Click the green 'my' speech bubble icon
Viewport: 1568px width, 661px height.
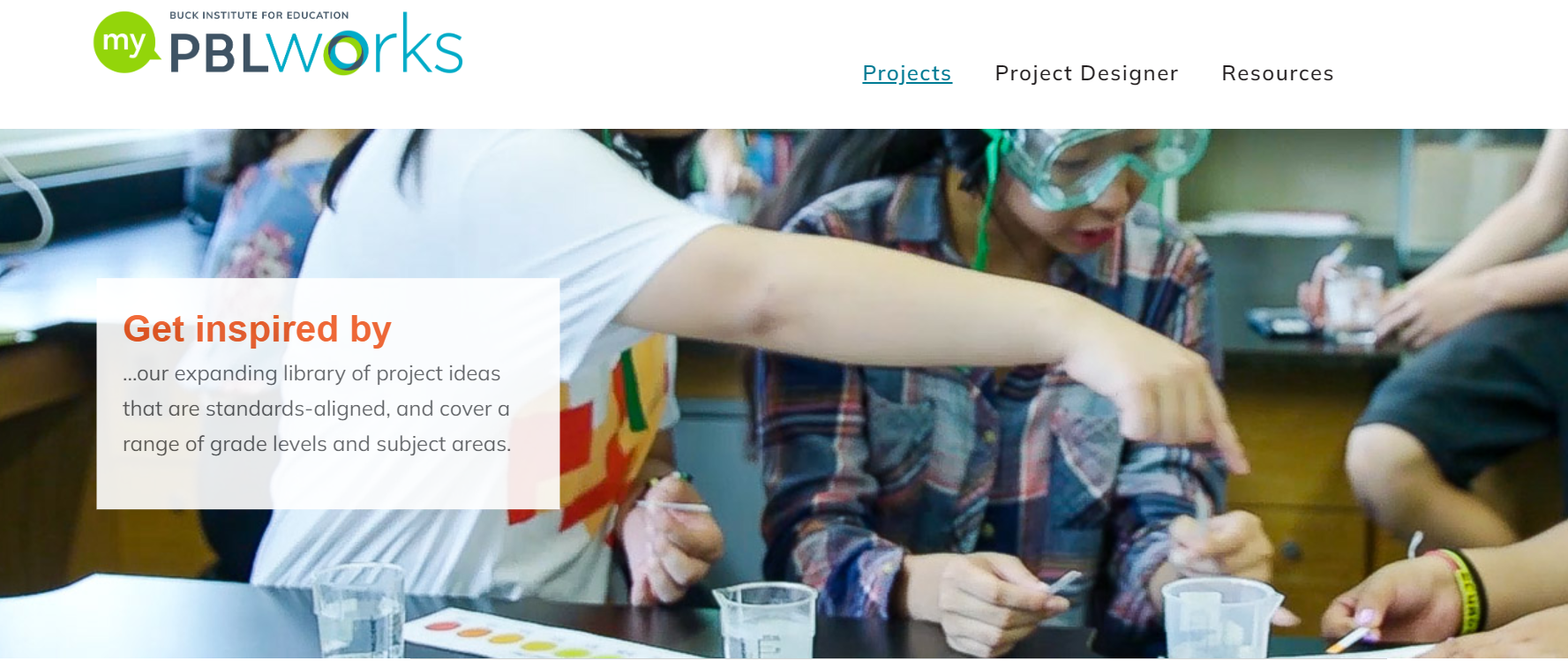click(125, 42)
